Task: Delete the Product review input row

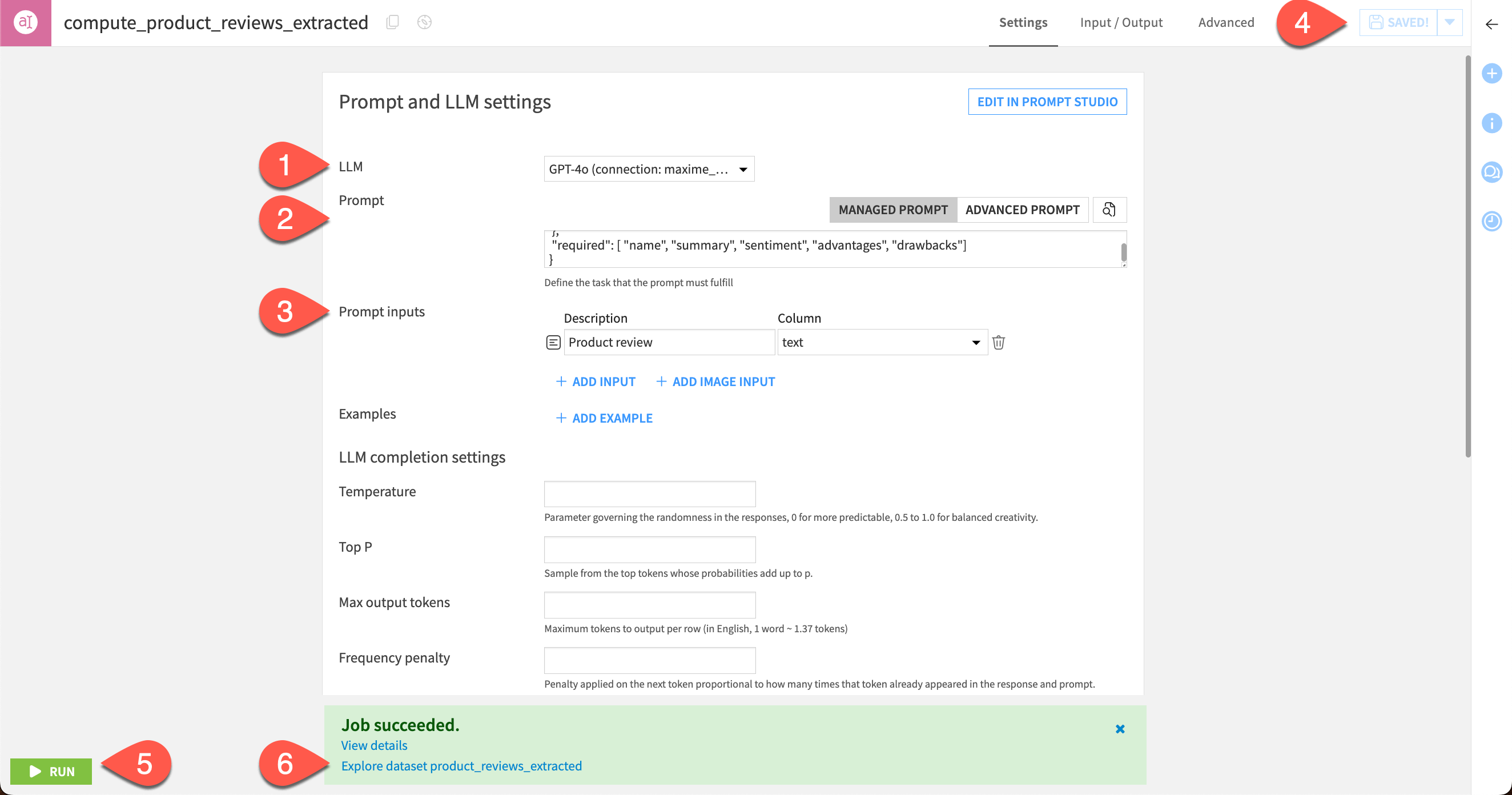Action: pos(999,342)
